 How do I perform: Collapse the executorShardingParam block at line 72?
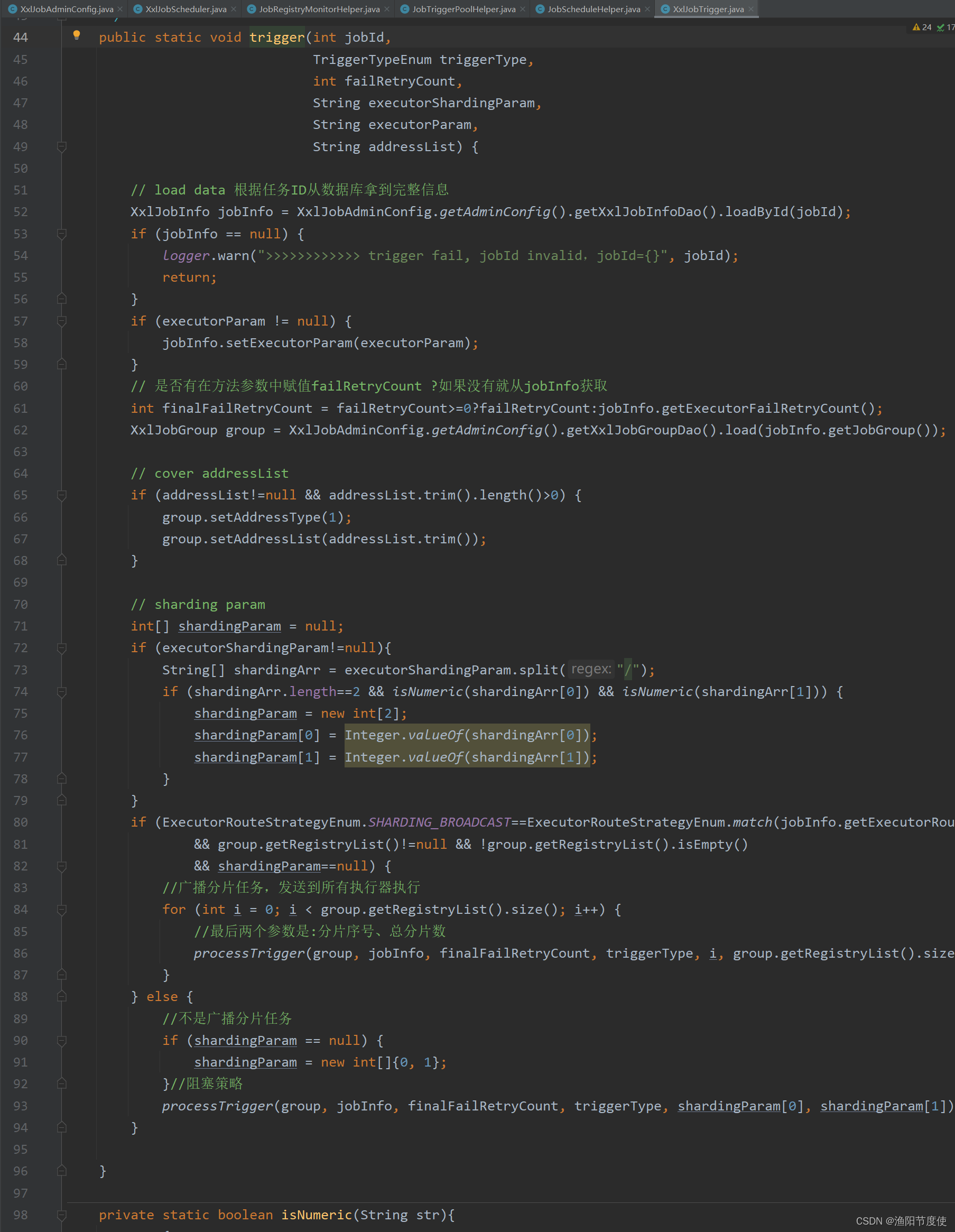(x=62, y=648)
